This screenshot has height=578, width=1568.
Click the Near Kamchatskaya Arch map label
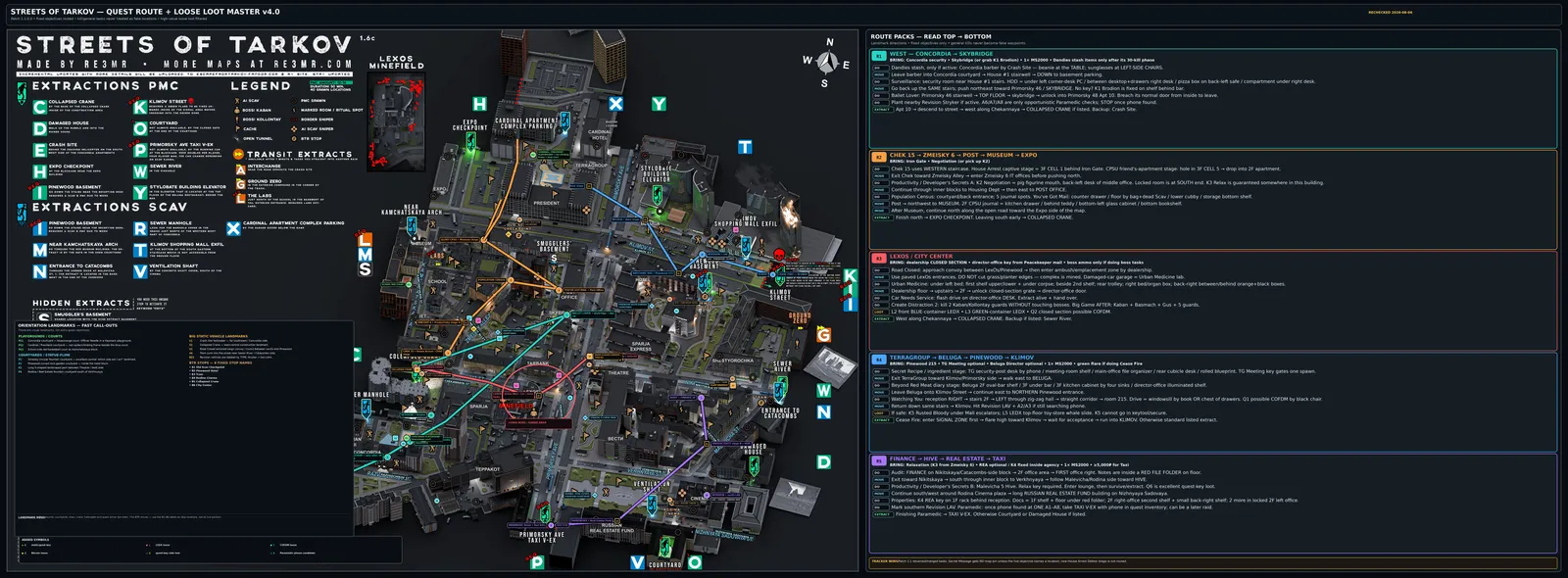point(412,210)
